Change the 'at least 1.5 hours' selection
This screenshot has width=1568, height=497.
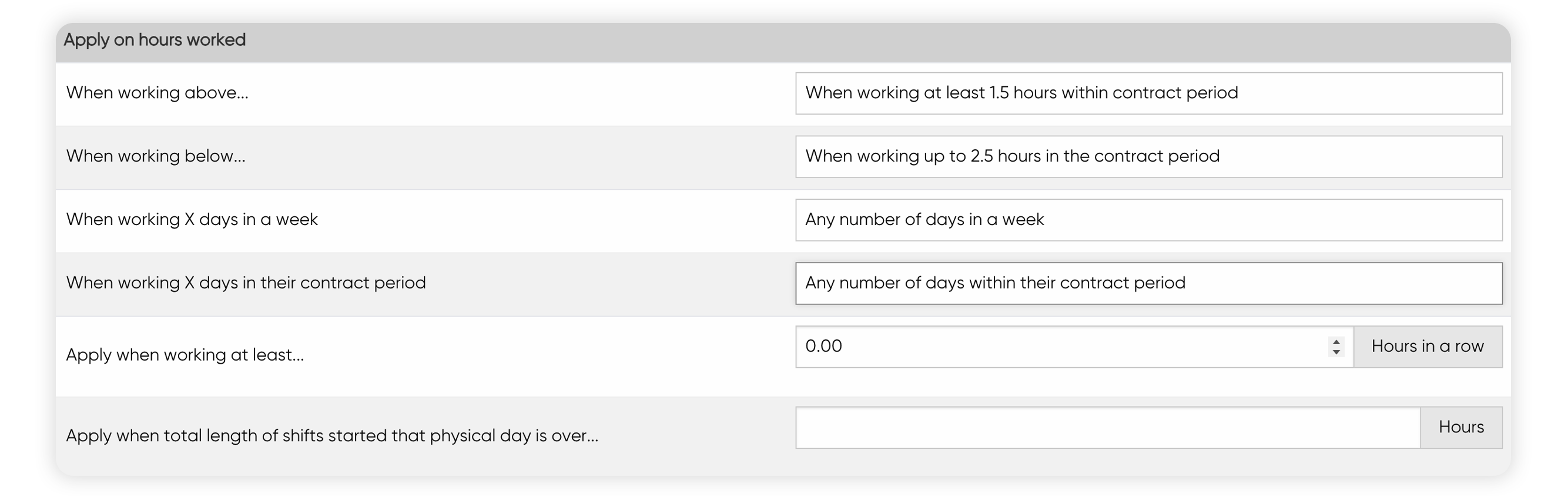coord(1148,93)
